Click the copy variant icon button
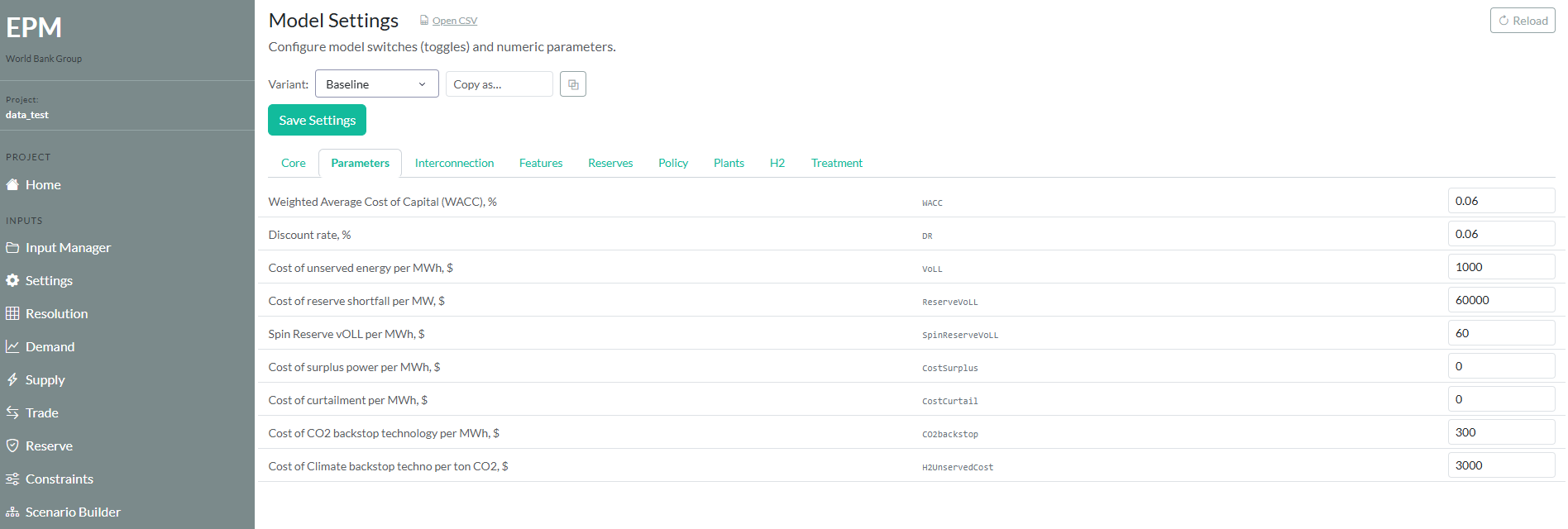The height and width of the screenshot is (529, 1568). pos(573,84)
